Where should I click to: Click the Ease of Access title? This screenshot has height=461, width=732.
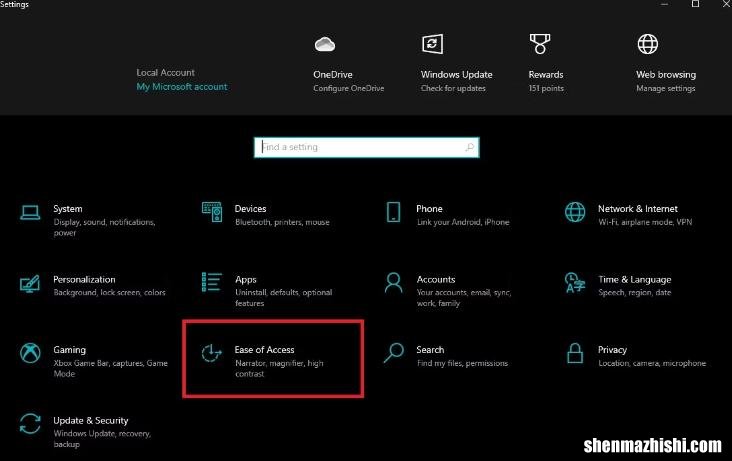coord(265,350)
